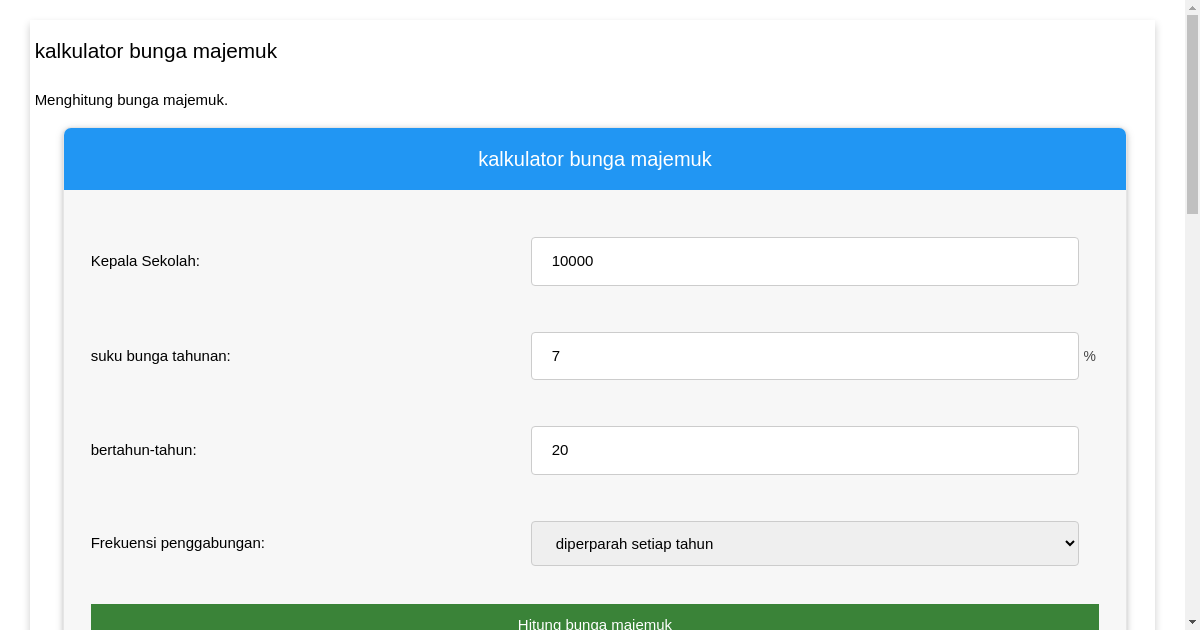This screenshot has height=630, width=1200.
Task: Click the value 10000 in the principal field
Action: point(571,261)
